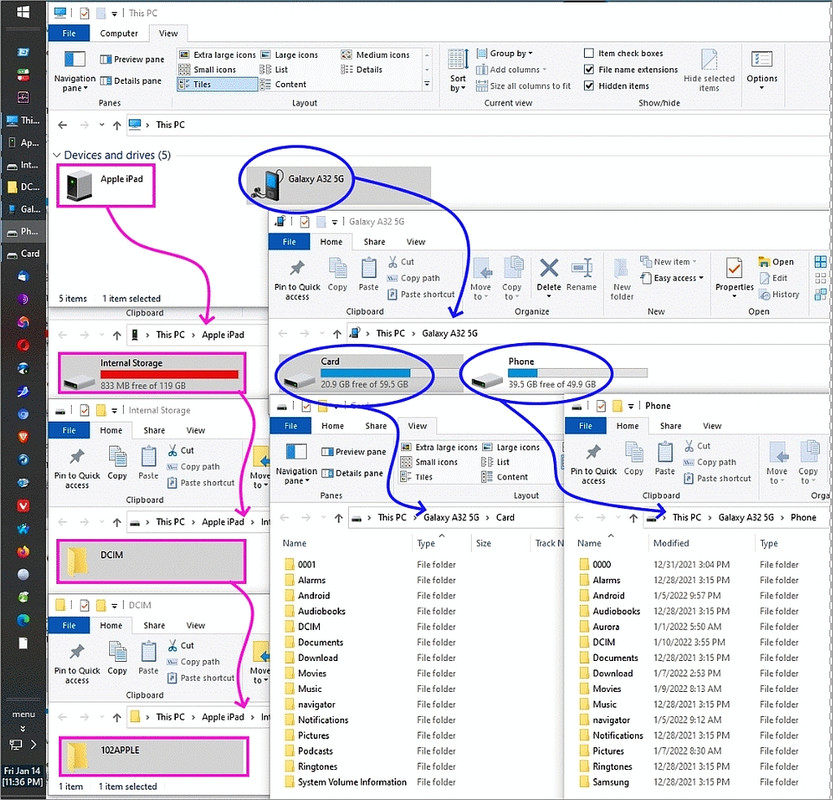Select Details layout in This PC ribbon
This screenshot has height=800, width=833.
(362, 70)
